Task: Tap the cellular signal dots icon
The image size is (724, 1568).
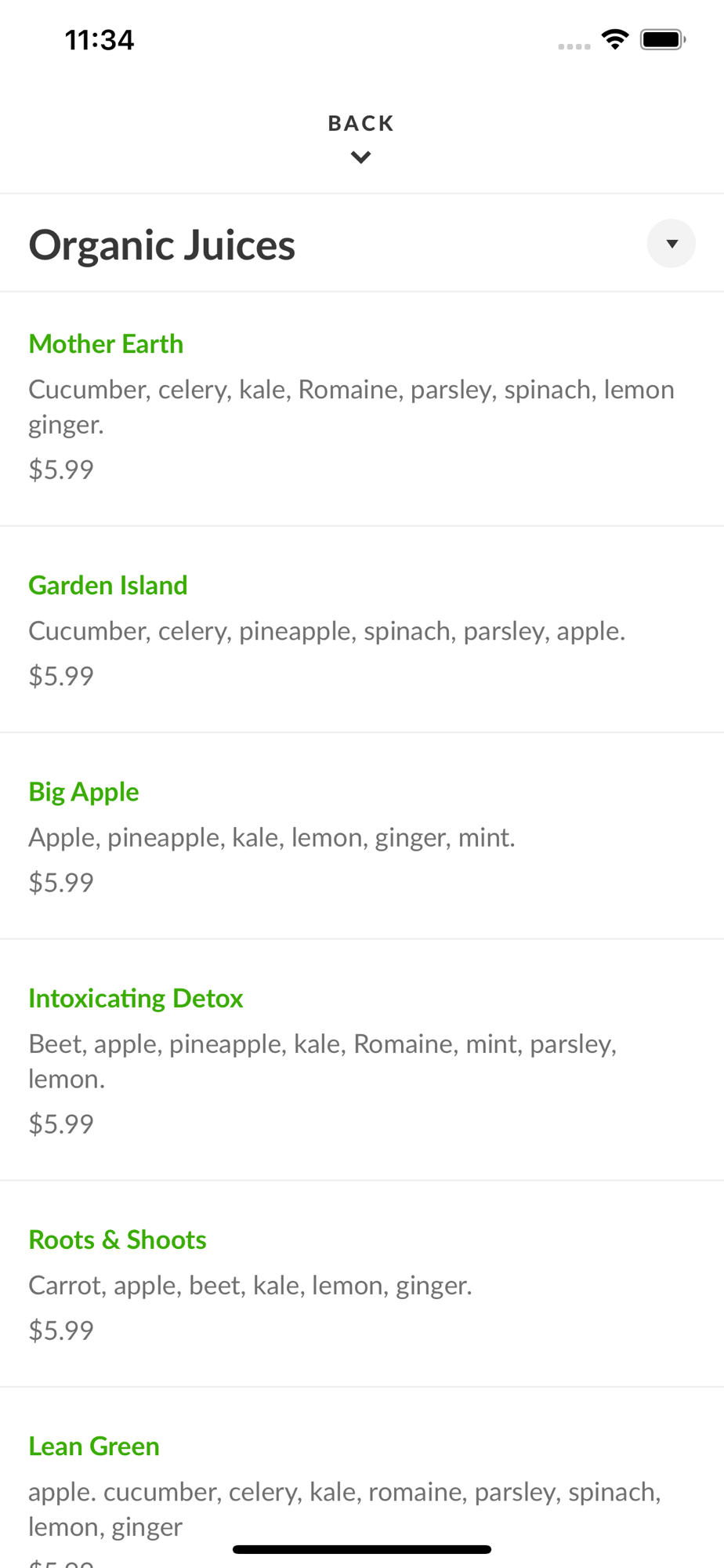Action: [x=574, y=47]
